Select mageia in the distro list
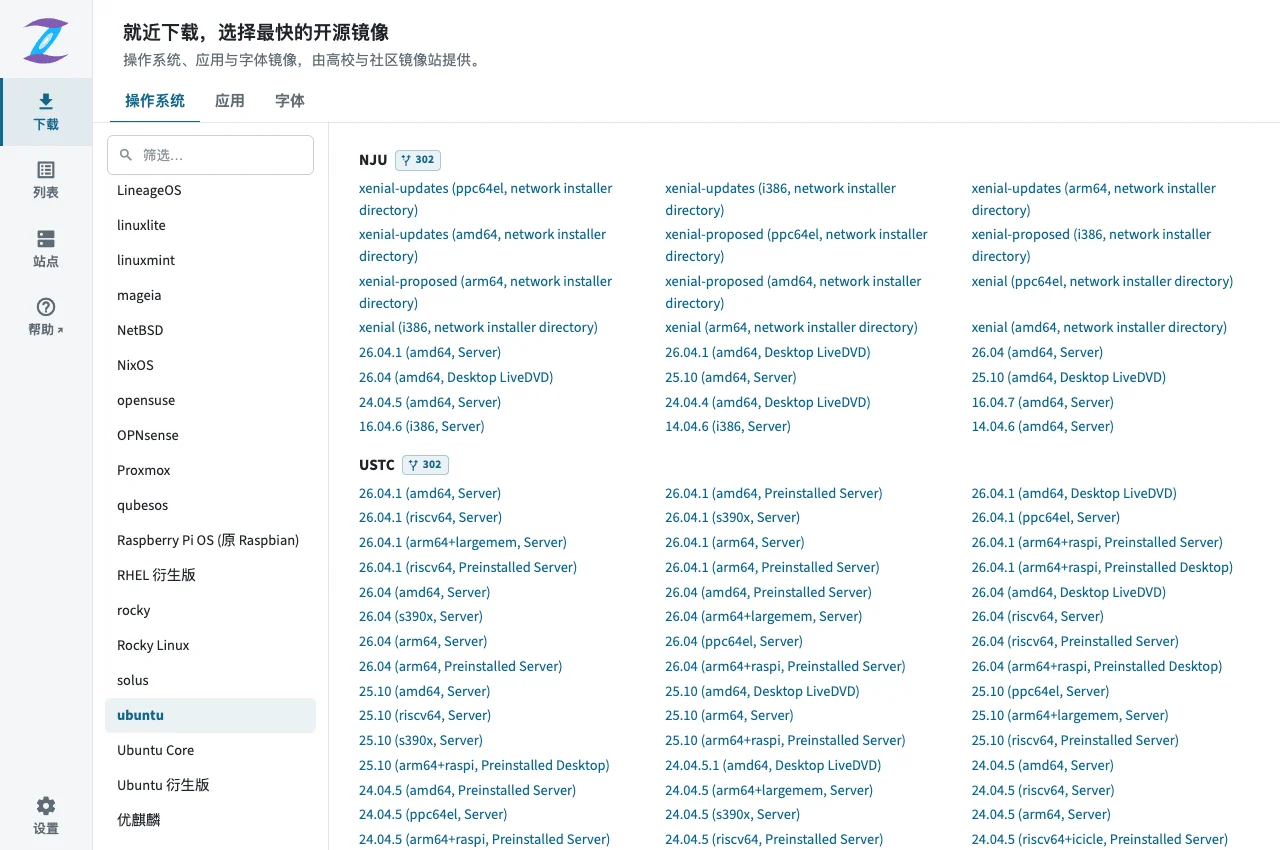The width and height of the screenshot is (1280, 850). coord(210,295)
